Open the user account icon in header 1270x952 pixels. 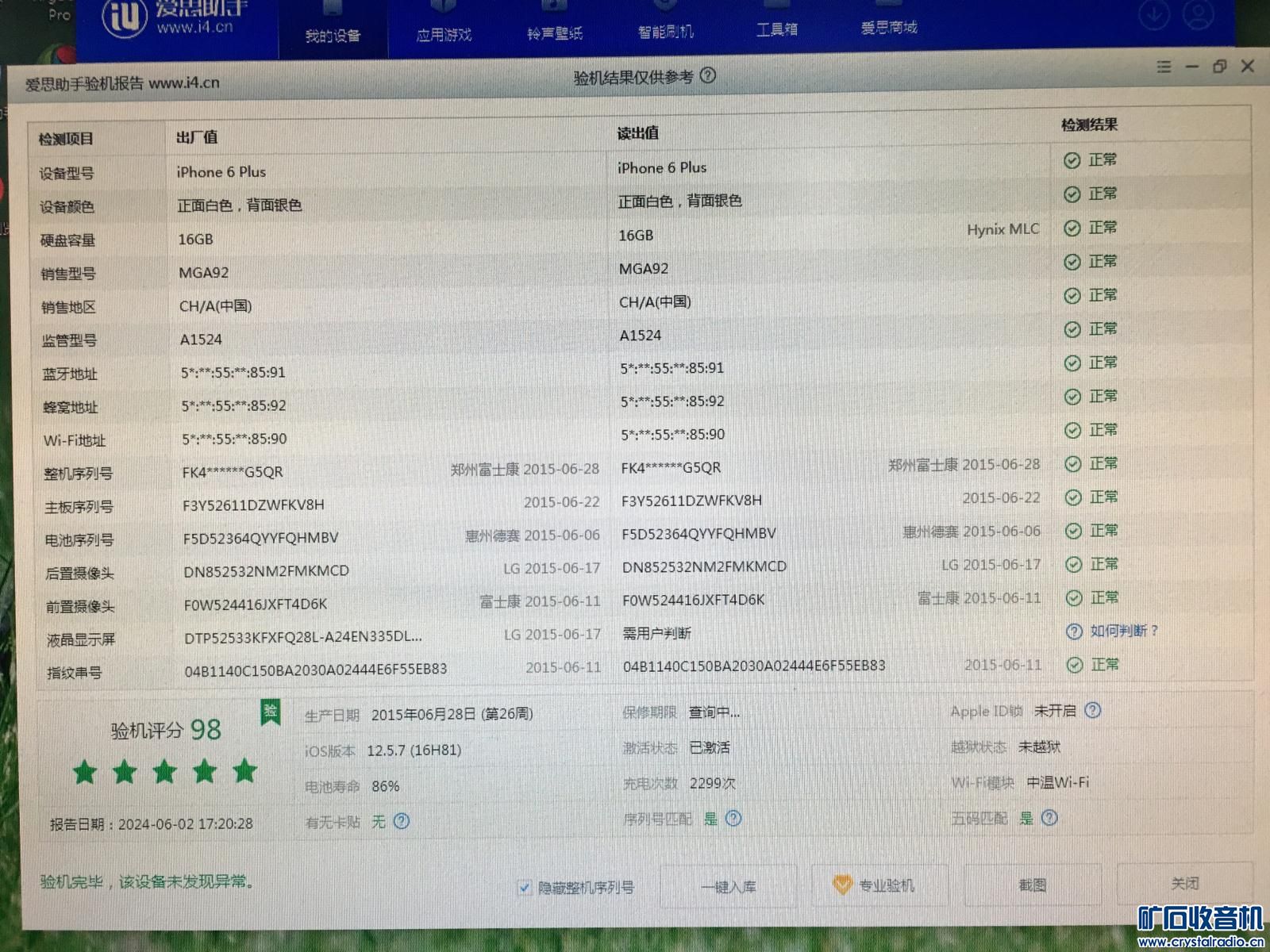[1198, 13]
